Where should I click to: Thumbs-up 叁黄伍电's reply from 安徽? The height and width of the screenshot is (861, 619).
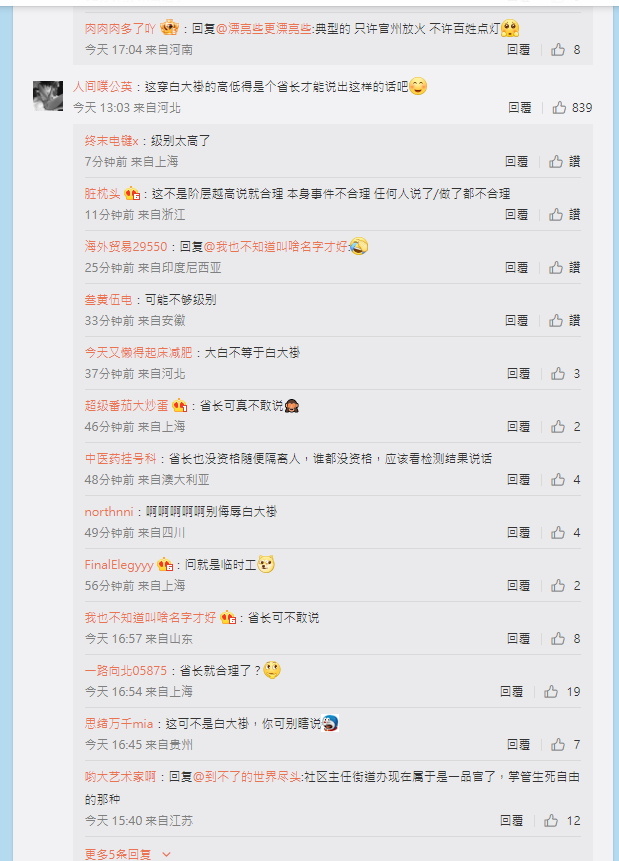click(x=556, y=321)
